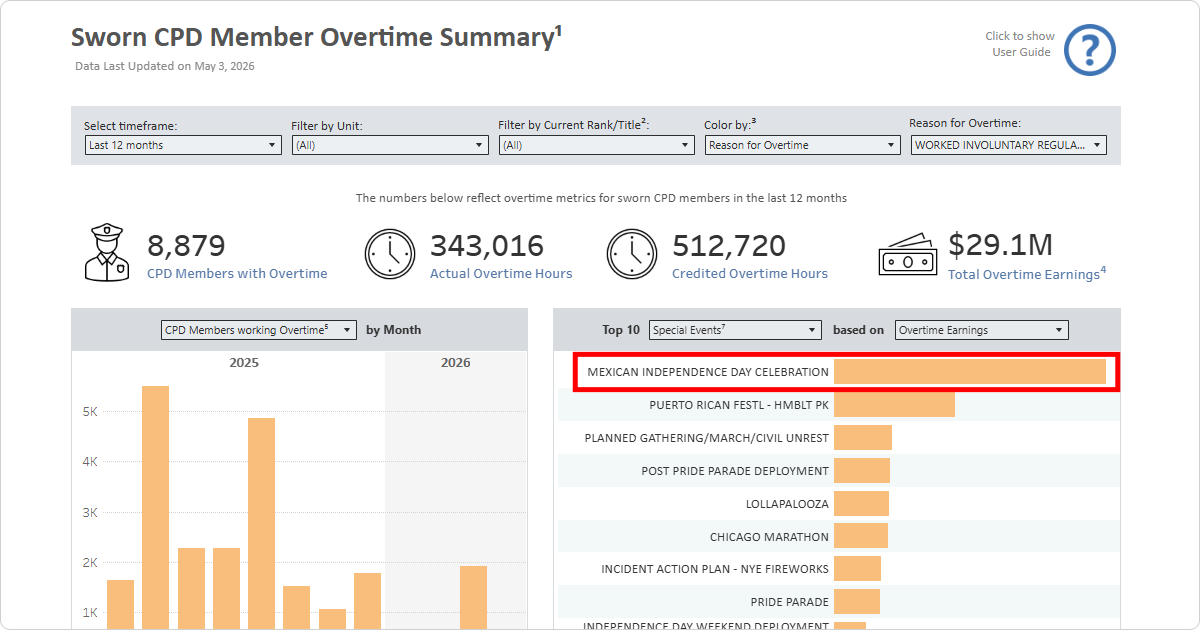The image size is (1200, 630).
Task: Click the cash icon beside Total Overtime Earnings
Action: pyautogui.click(x=908, y=255)
